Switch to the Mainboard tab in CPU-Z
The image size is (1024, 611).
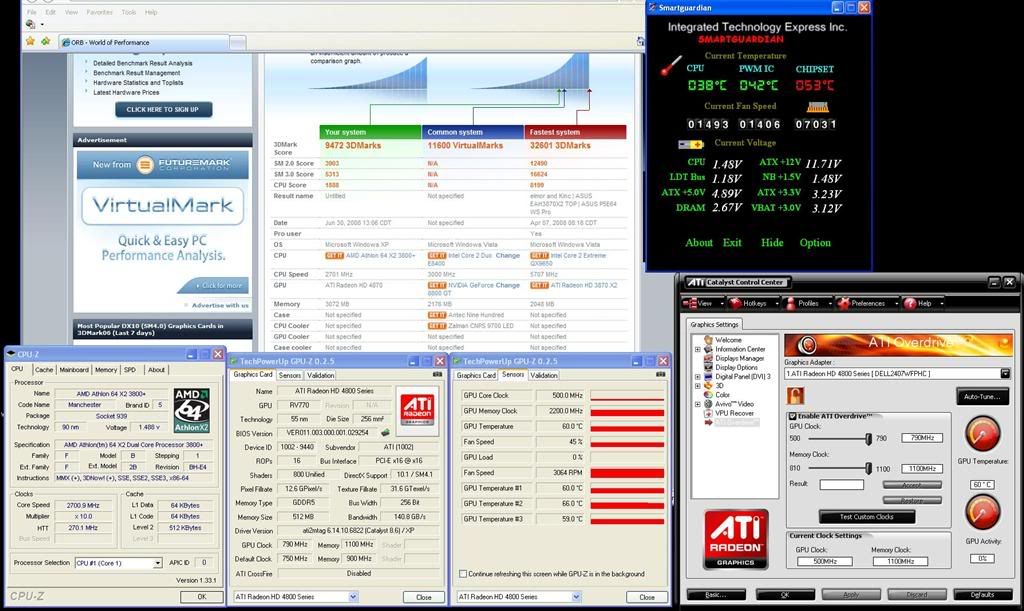73,369
